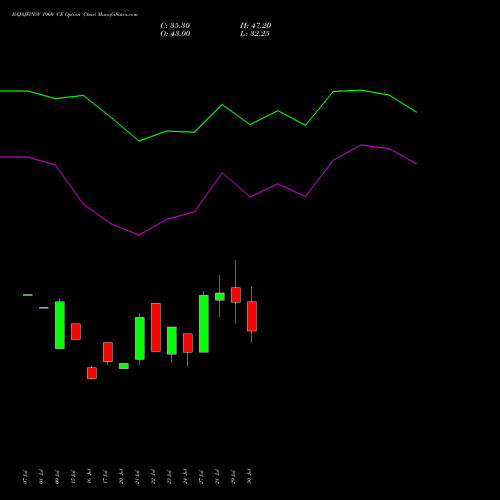Click the low value L: 32.25
Viewport: 500px width, 500px height.
255,34
